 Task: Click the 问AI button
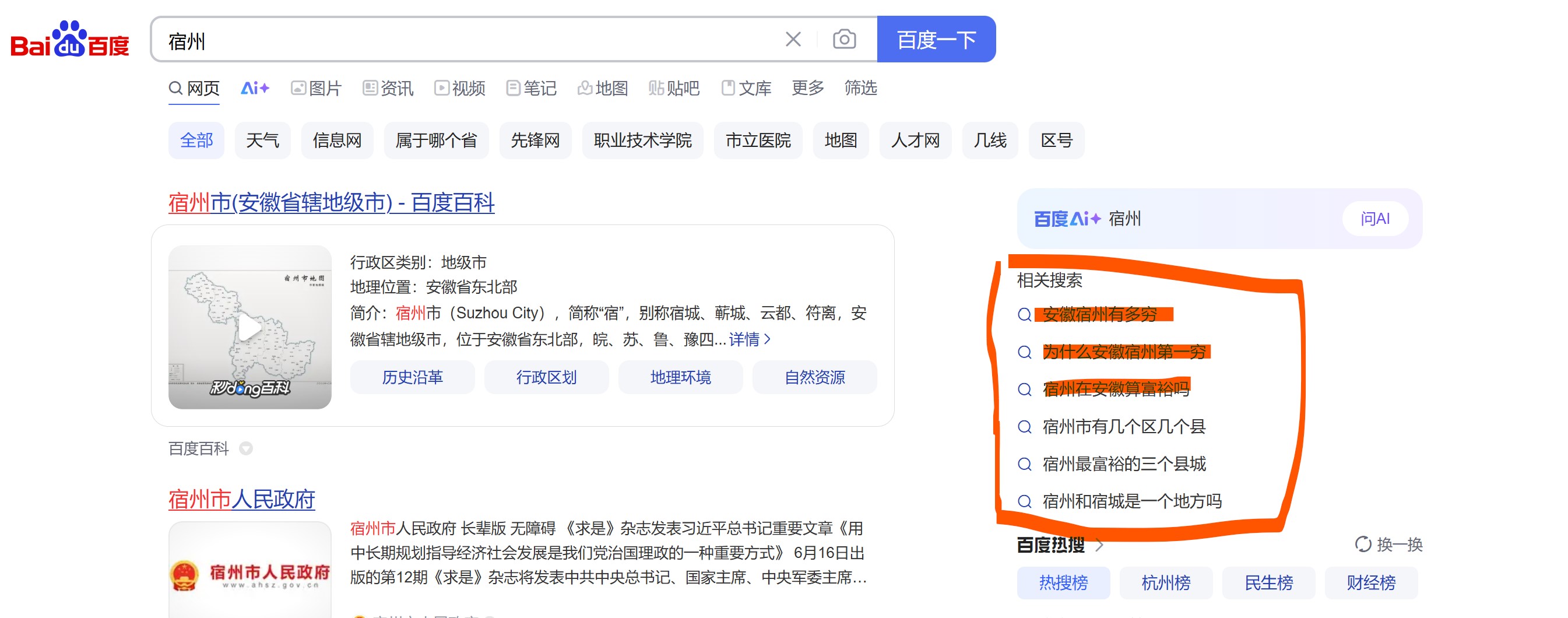(1376, 219)
